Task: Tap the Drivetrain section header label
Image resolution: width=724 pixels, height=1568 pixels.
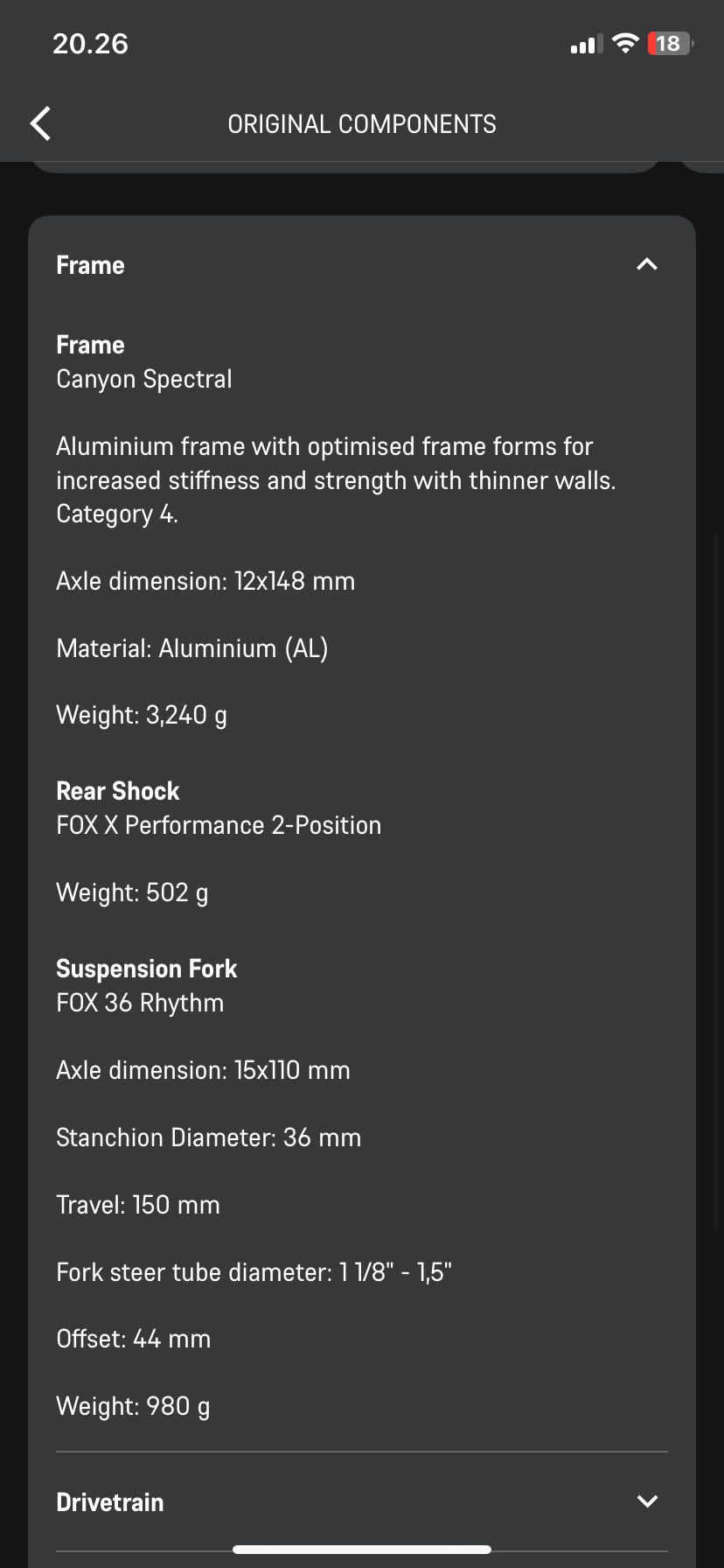Action: [x=110, y=1502]
